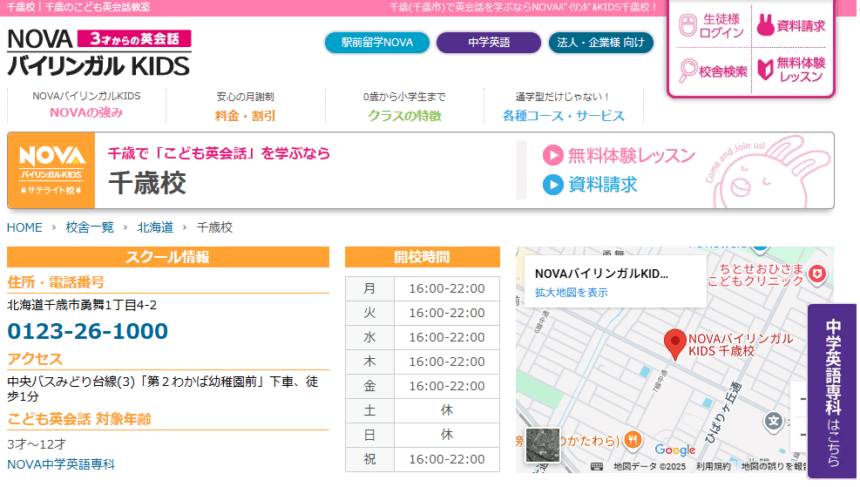The height and width of the screenshot is (487, 860).
Task: Click the 3才からの英会話 pink tag
Action: pos(134,39)
